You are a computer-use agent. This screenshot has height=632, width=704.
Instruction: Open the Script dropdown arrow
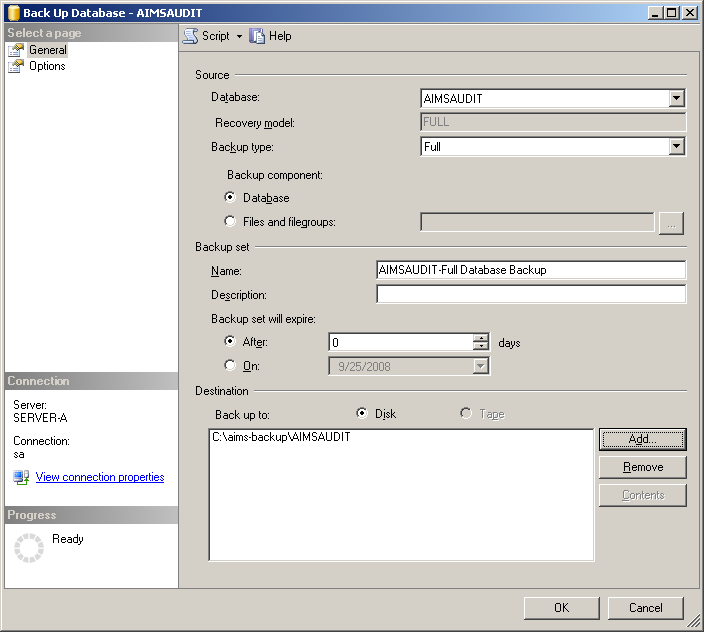click(239, 36)
